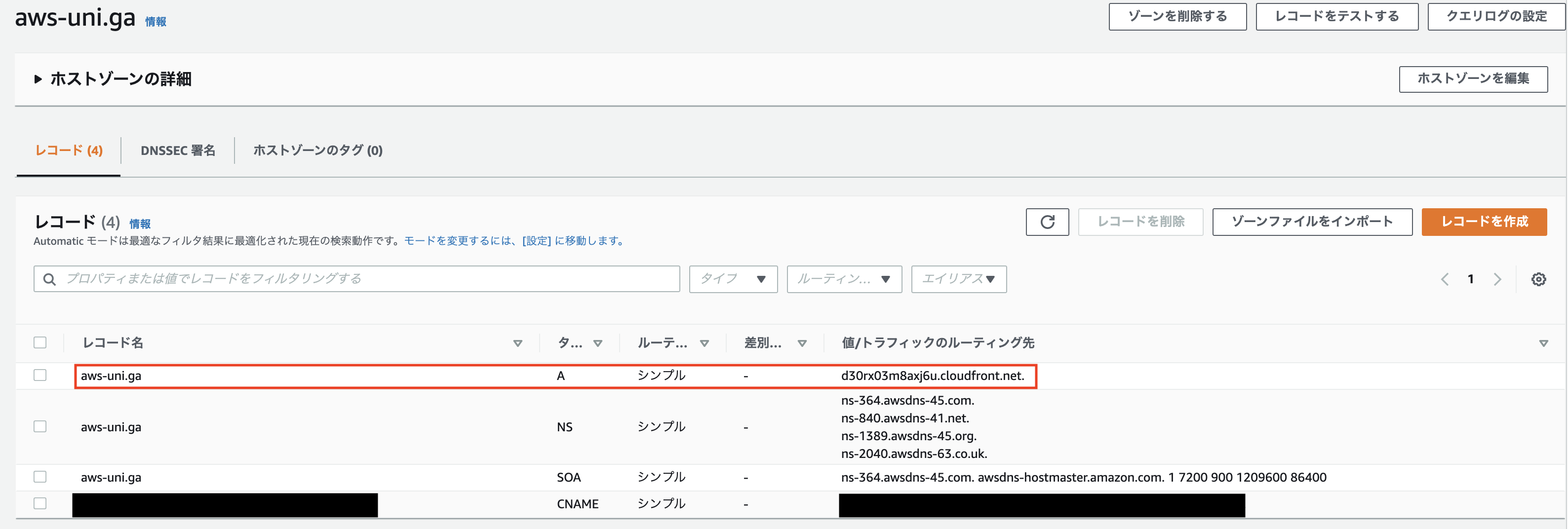
Task: Click the CNAME type cell
Action: (578, 504)
